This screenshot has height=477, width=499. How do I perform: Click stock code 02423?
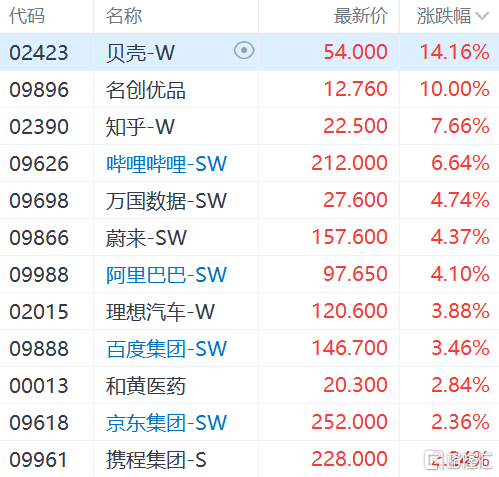39,53
